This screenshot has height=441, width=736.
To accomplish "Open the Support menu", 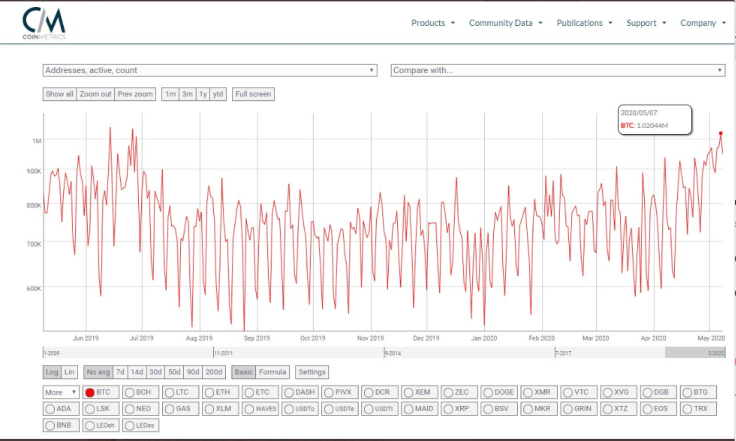I will point(646,23).
